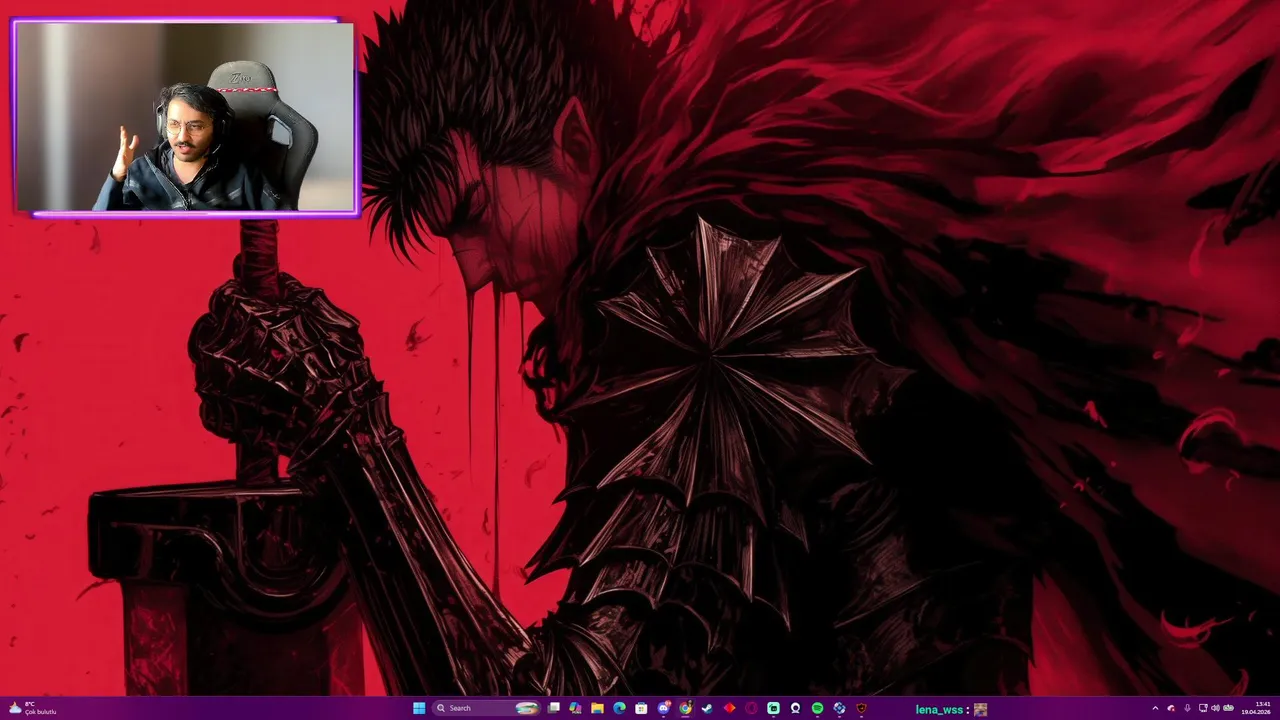The image size is (1280, 720).
Task: Open the Streamlabs app icon
Action: [x=773, y=708]
